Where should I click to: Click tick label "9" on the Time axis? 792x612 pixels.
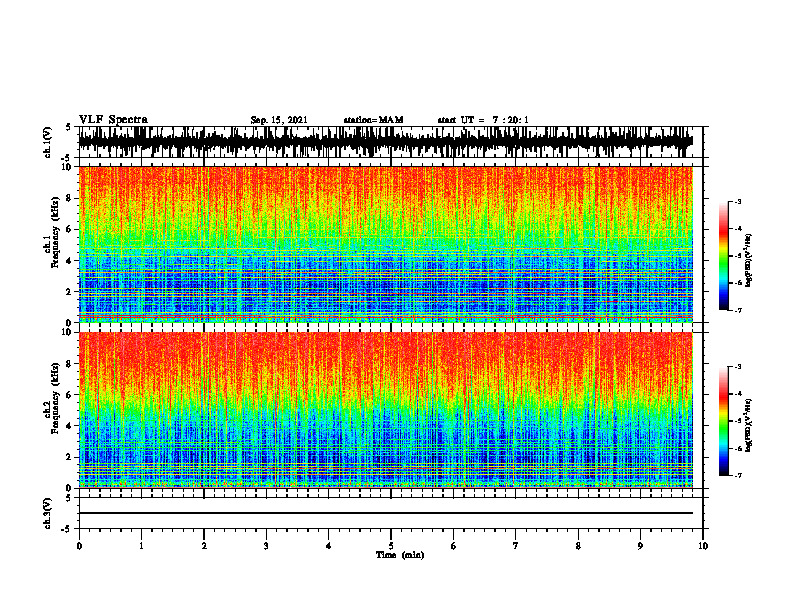(x=640, y=546)
